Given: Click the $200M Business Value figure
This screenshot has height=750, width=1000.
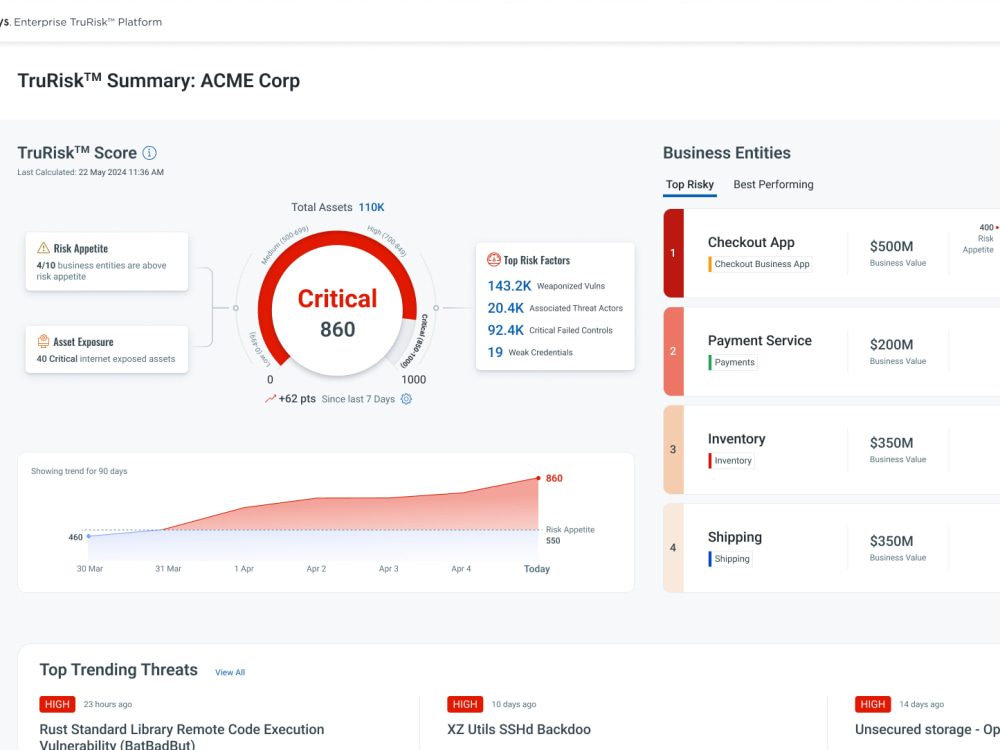Looking at the screenshot, I should 891,344.
